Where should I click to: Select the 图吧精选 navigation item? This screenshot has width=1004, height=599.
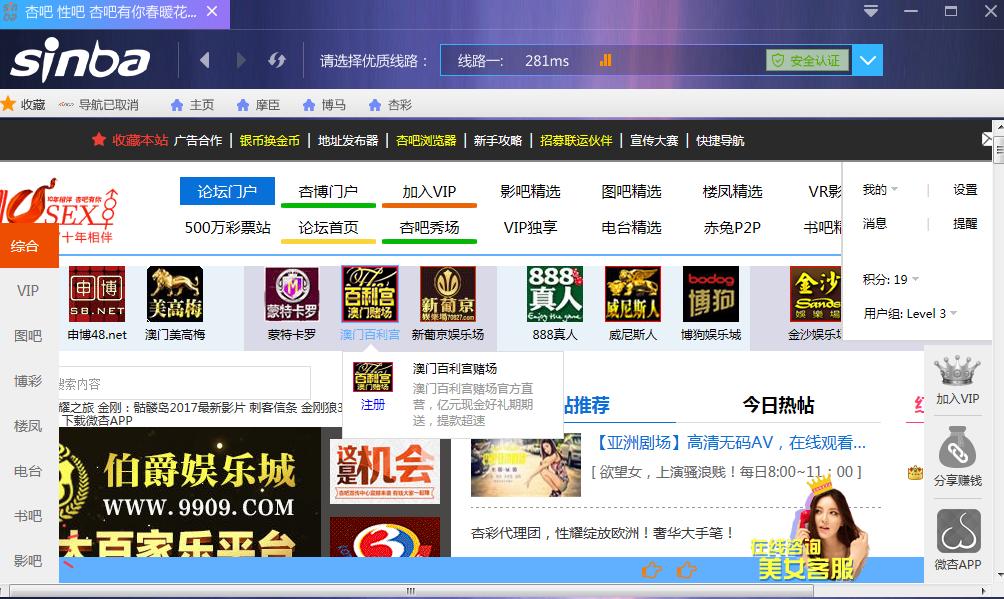pyautogui.click(x=631, y=192)
